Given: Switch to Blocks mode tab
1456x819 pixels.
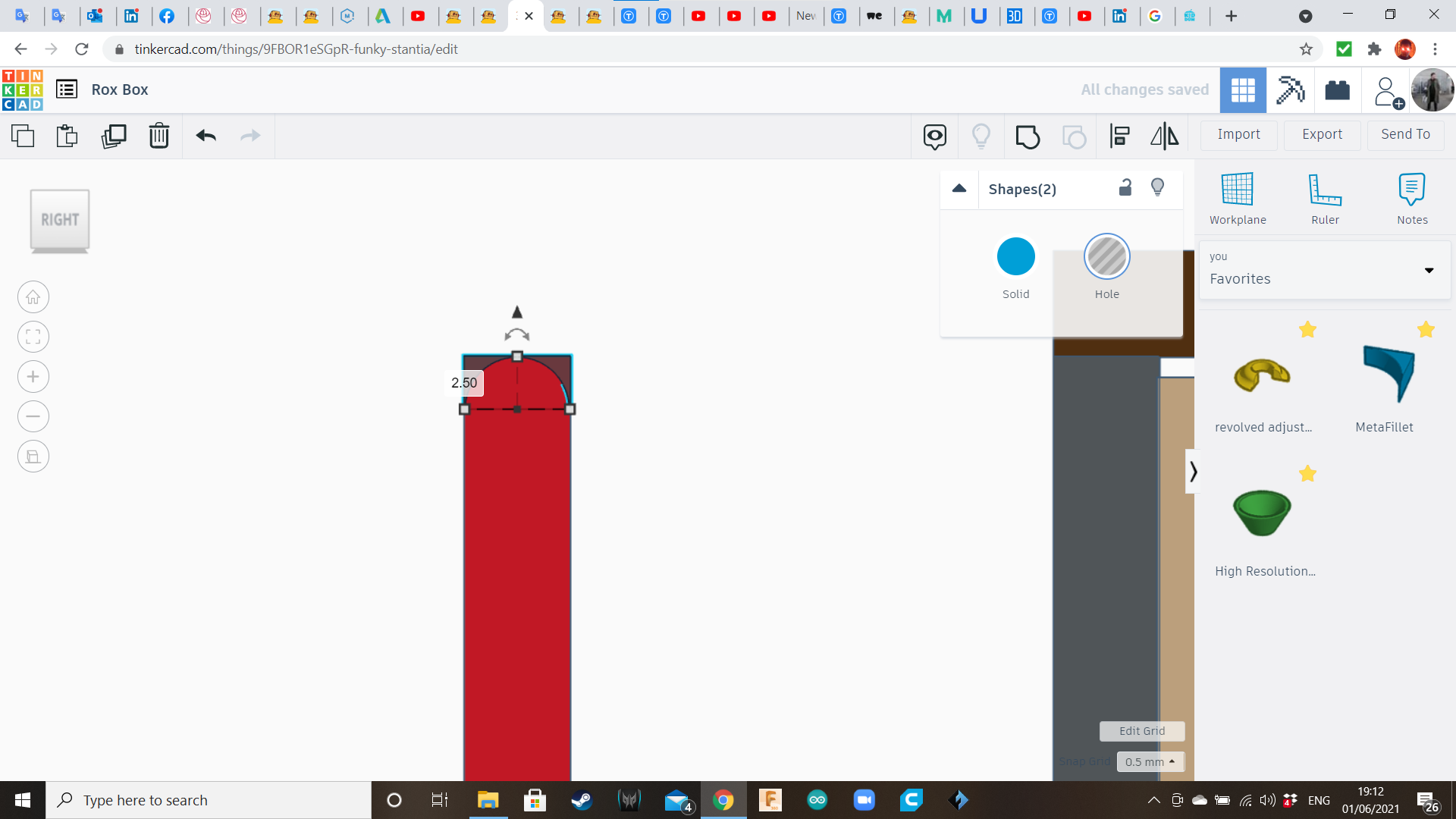Looking at the screenshot, I should [1290, 90].
